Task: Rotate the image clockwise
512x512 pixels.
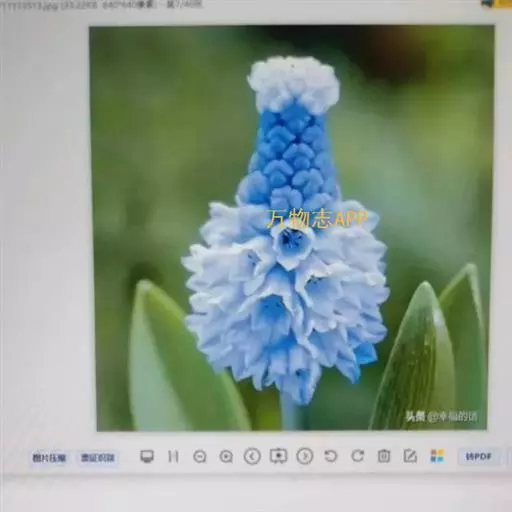Action: 357,456
